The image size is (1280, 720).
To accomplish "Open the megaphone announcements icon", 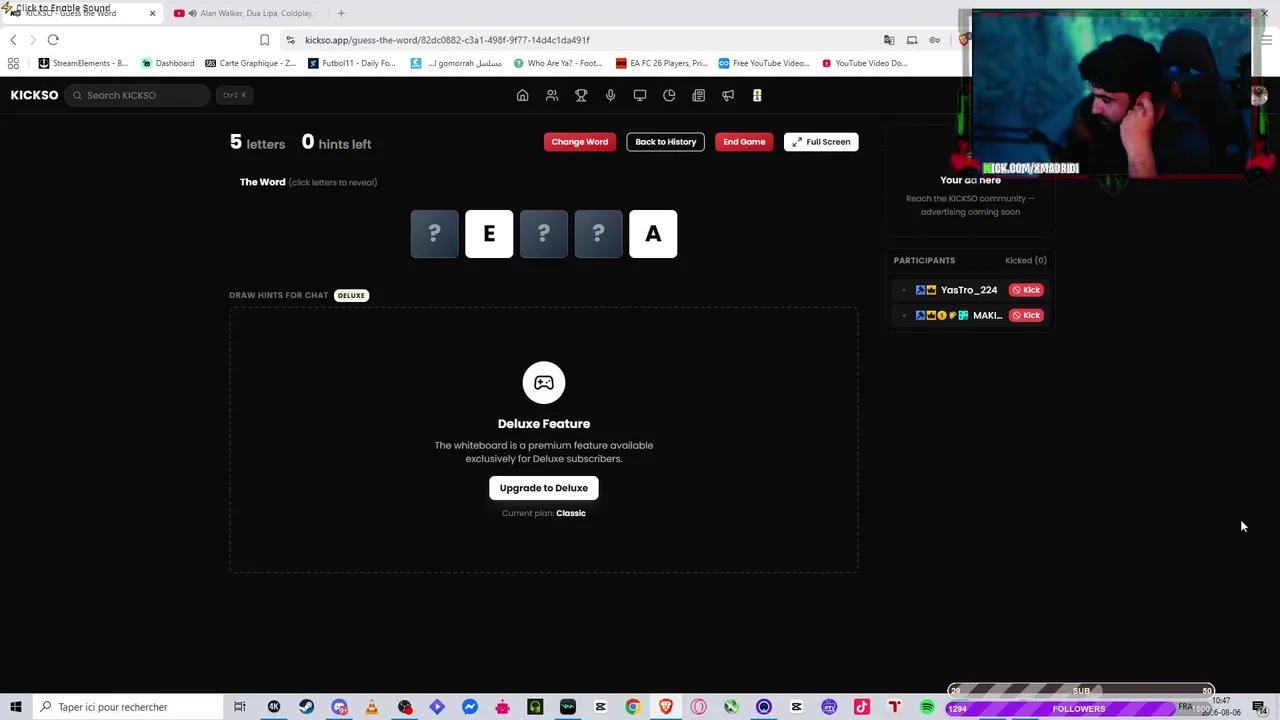I will click(728, 95).
